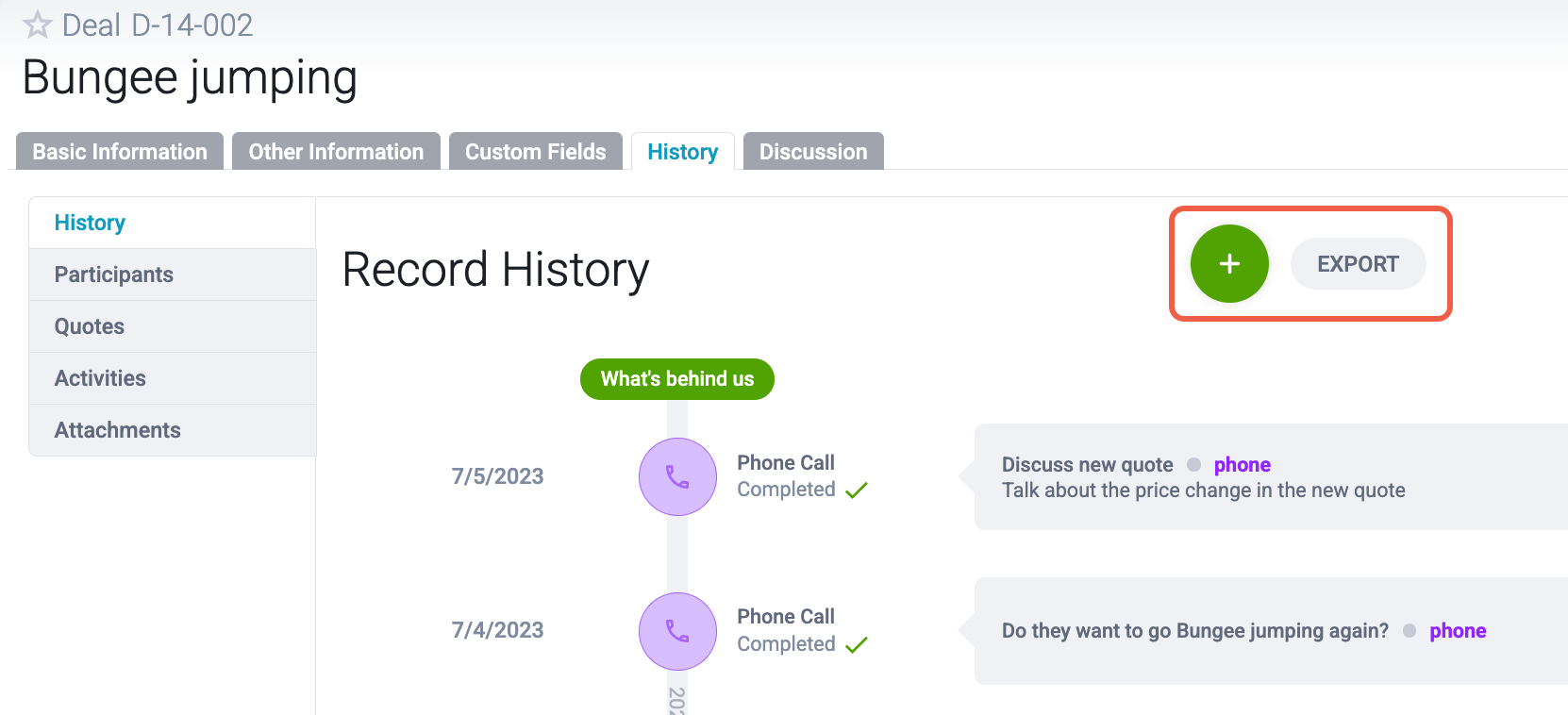Open the Other Information tab
The image size is (1568, 715).
pos(336,152)
